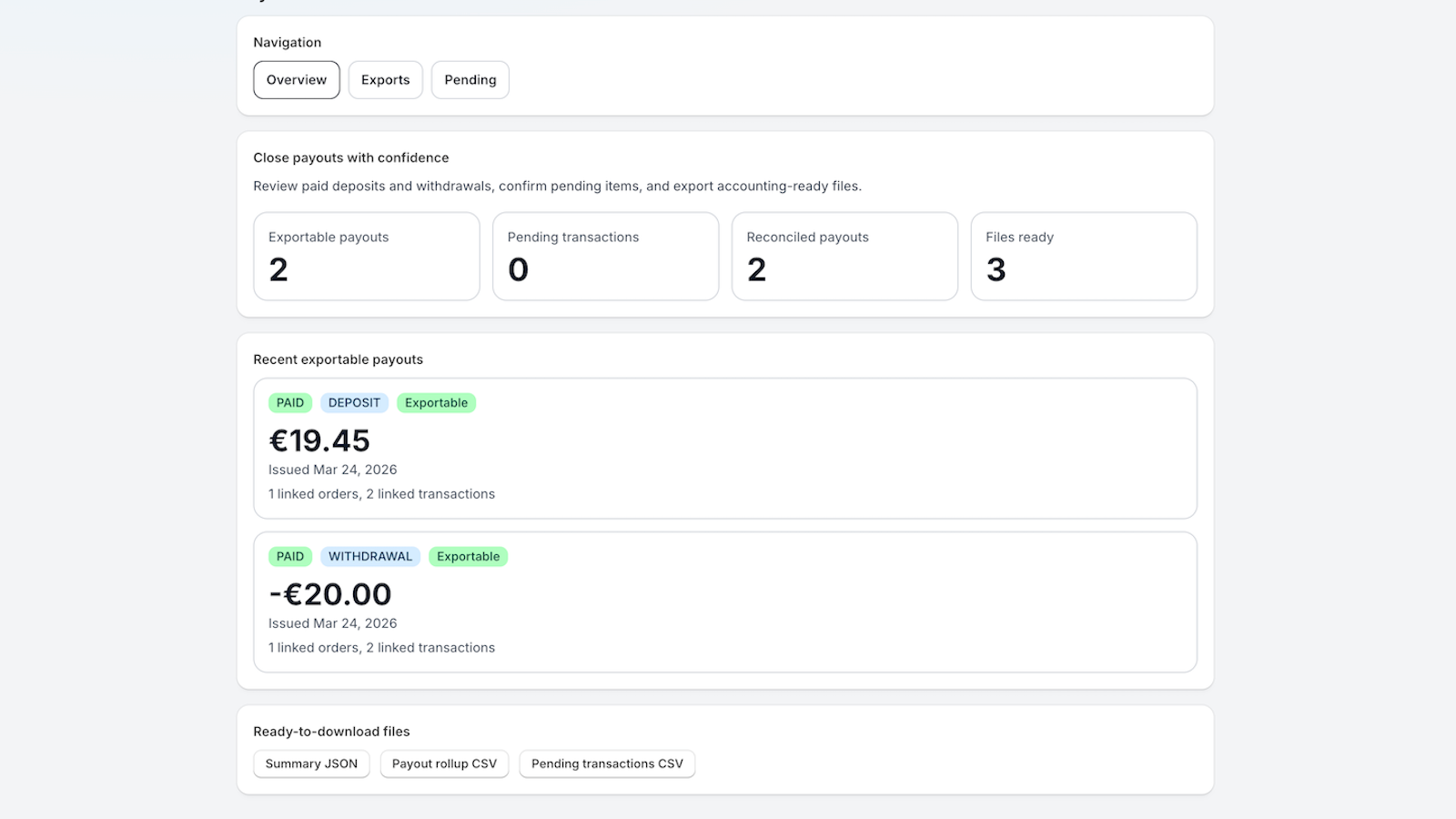This screenshot has height=819, width=1456.
Task: Click the Exportable badge on the withdrawal payout
Action: pyautogui.click(x=468, y=557)
